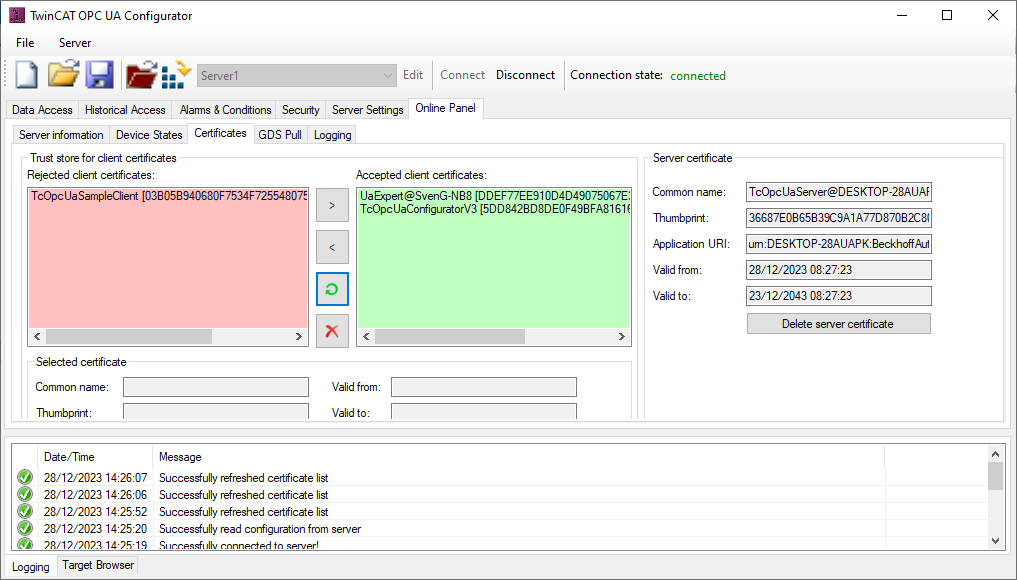Switch to the Data Access tab
The width and height of the screenshot is (1017, 580).
click(x=42, y=110)
